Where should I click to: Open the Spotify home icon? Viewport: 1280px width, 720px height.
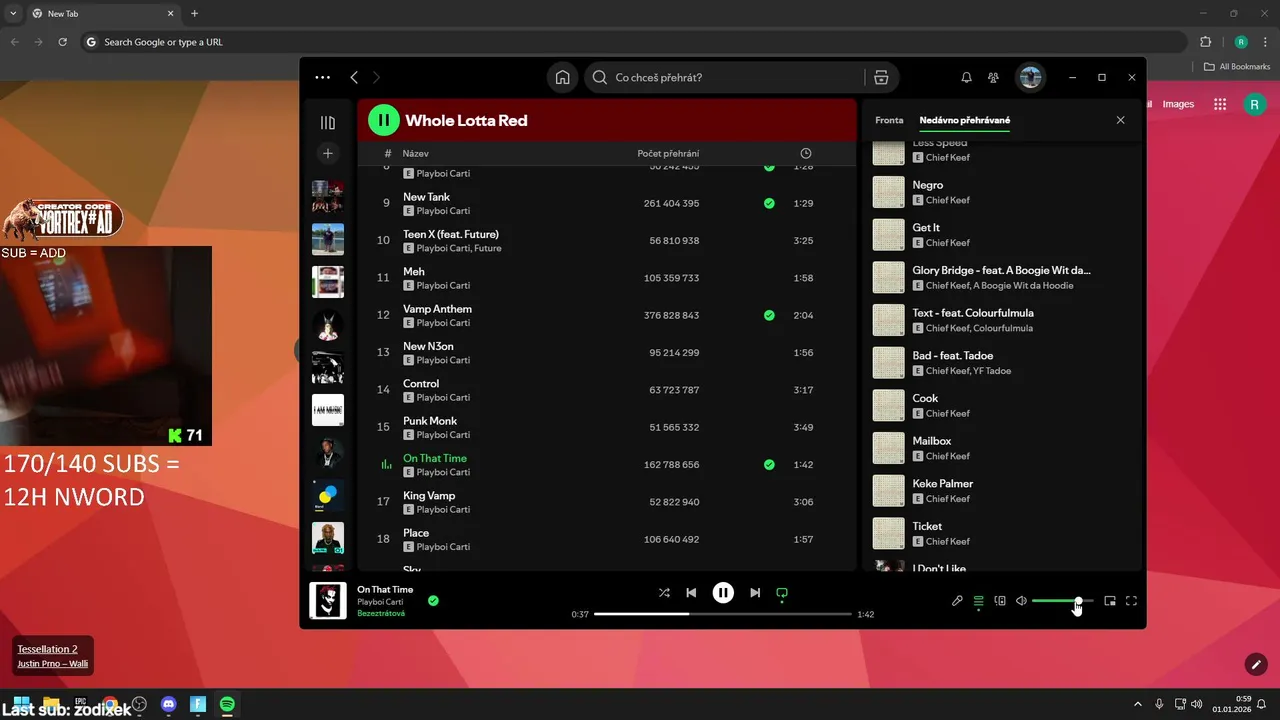(x=563, y=77)
